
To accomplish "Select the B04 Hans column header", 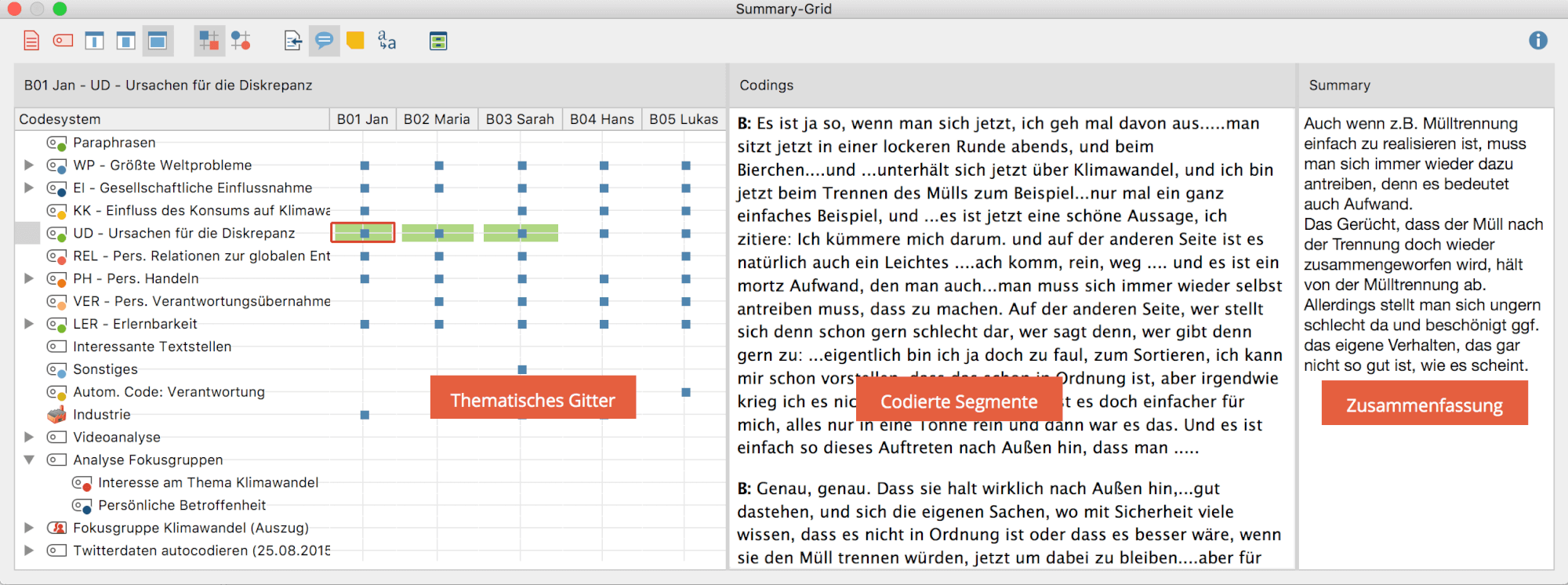I will (602, 119).
